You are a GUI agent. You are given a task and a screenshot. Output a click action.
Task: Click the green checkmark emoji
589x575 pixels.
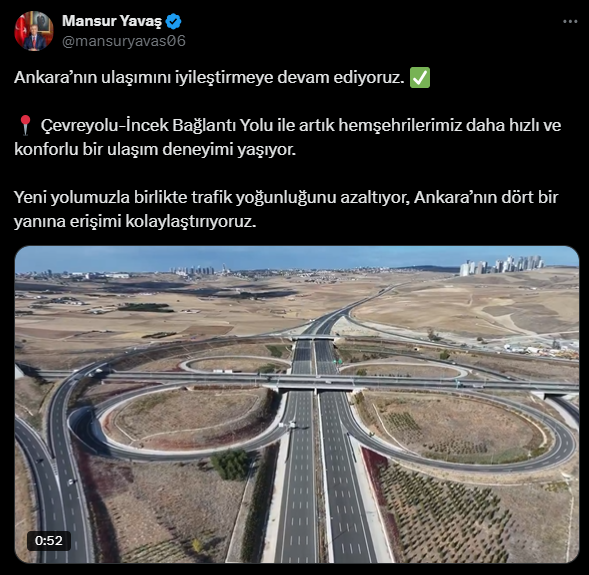[420, 78]
